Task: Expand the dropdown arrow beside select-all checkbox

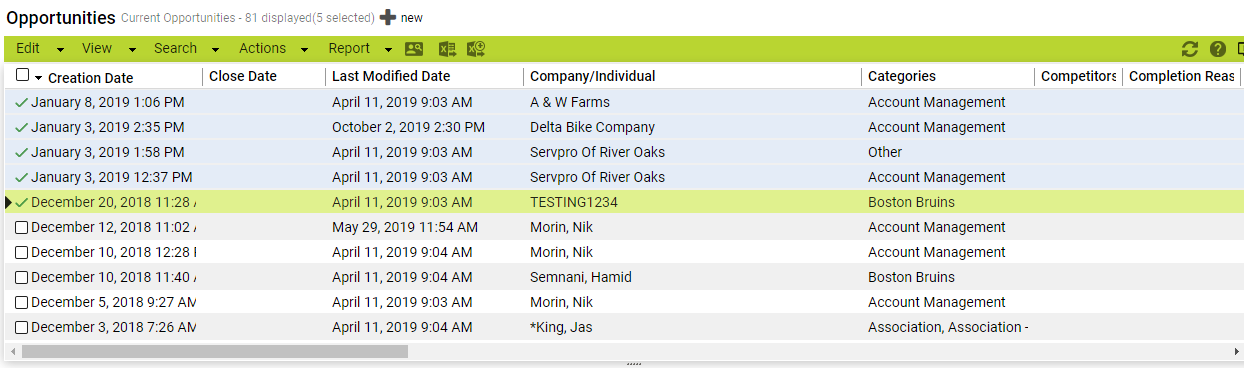Action: (39, 78)
